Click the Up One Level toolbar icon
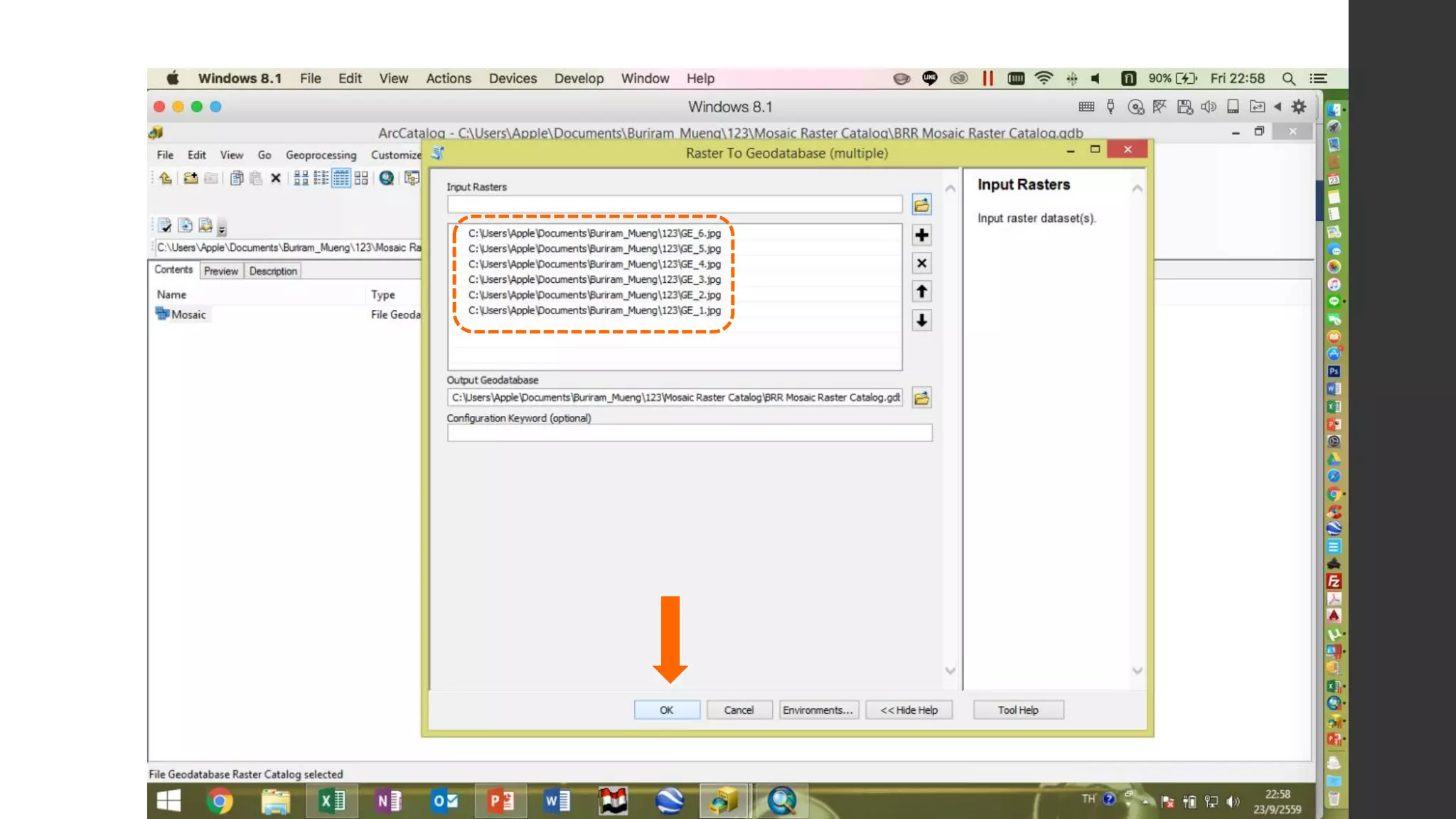 pyautogui.click(x=166, y=178)
